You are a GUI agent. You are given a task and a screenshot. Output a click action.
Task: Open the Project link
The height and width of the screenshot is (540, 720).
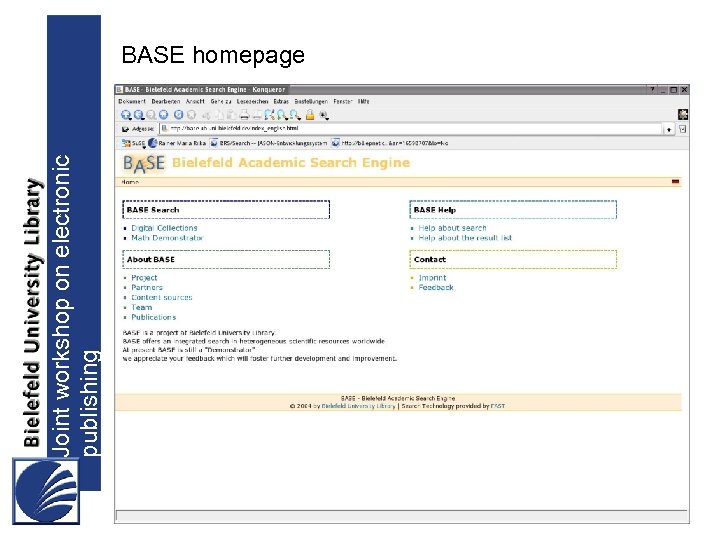tap(144, 278)
